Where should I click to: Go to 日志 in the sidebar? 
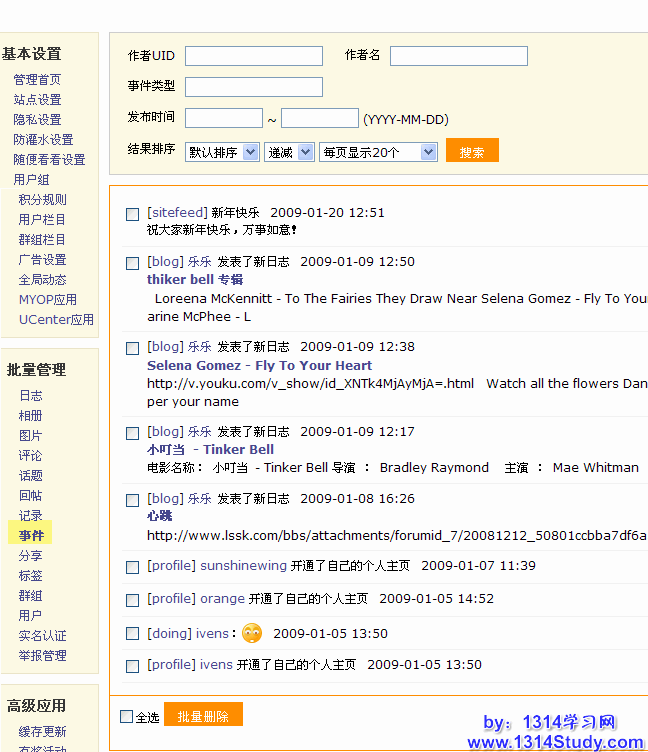coord(31,396)
